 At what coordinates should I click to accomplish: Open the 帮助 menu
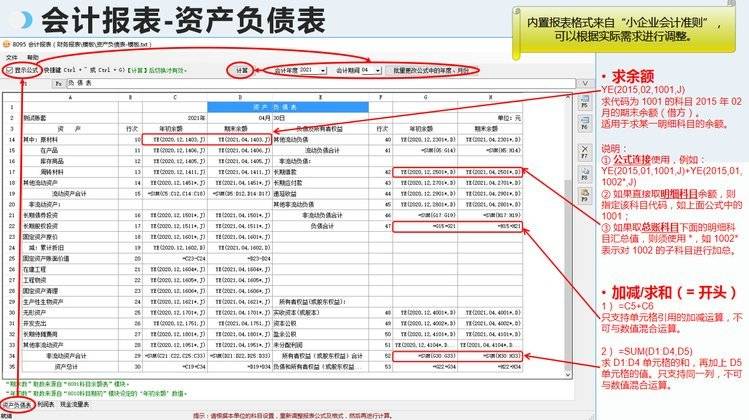coord(33,58)
